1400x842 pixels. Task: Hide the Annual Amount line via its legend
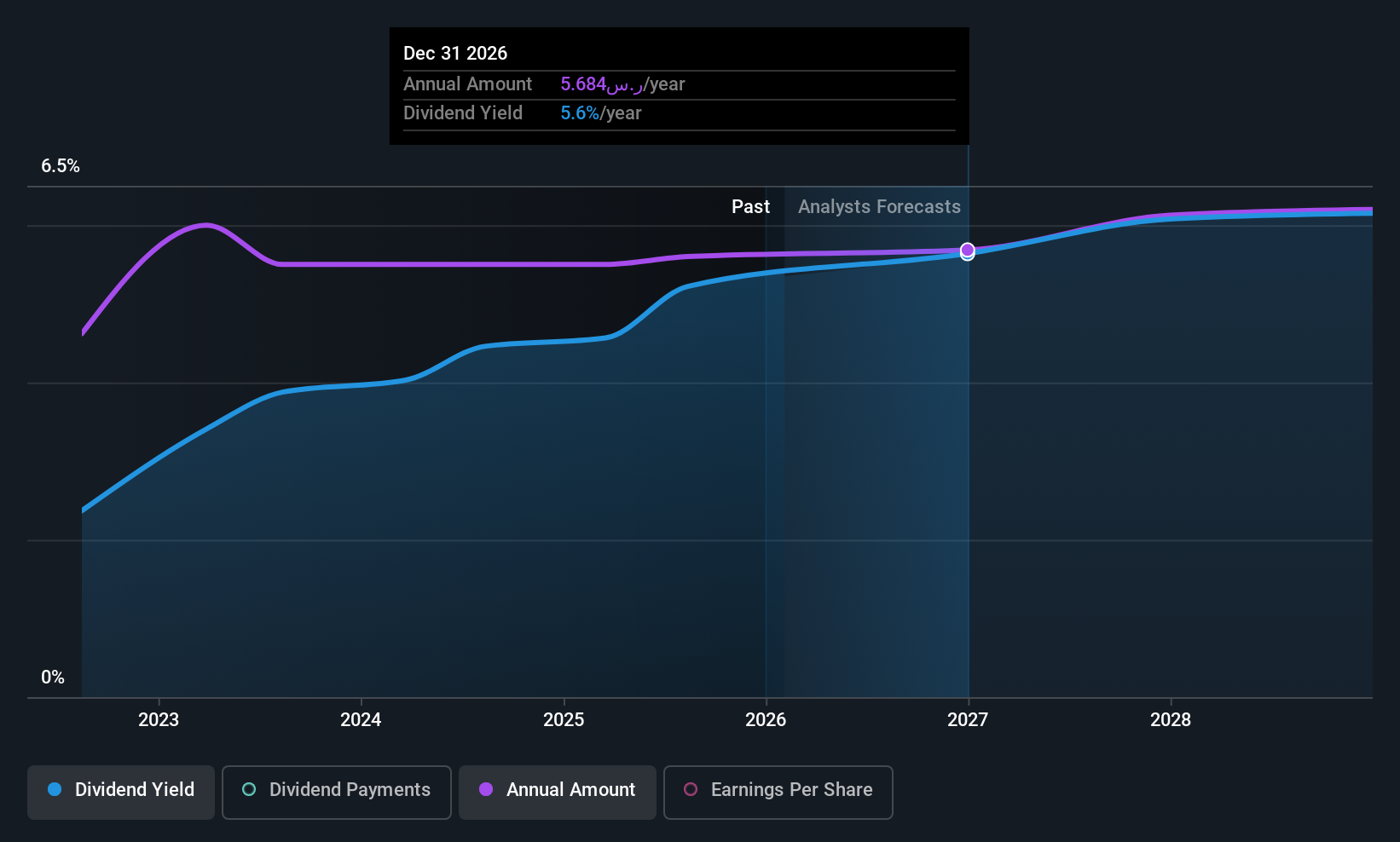557,790
